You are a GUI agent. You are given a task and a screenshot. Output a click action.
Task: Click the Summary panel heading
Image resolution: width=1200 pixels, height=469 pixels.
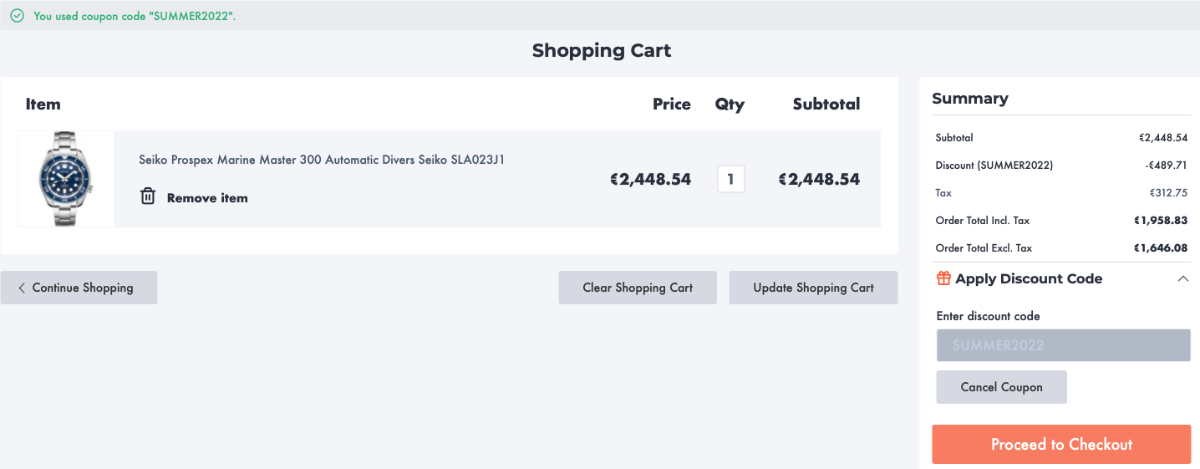(x=970, y=99)
